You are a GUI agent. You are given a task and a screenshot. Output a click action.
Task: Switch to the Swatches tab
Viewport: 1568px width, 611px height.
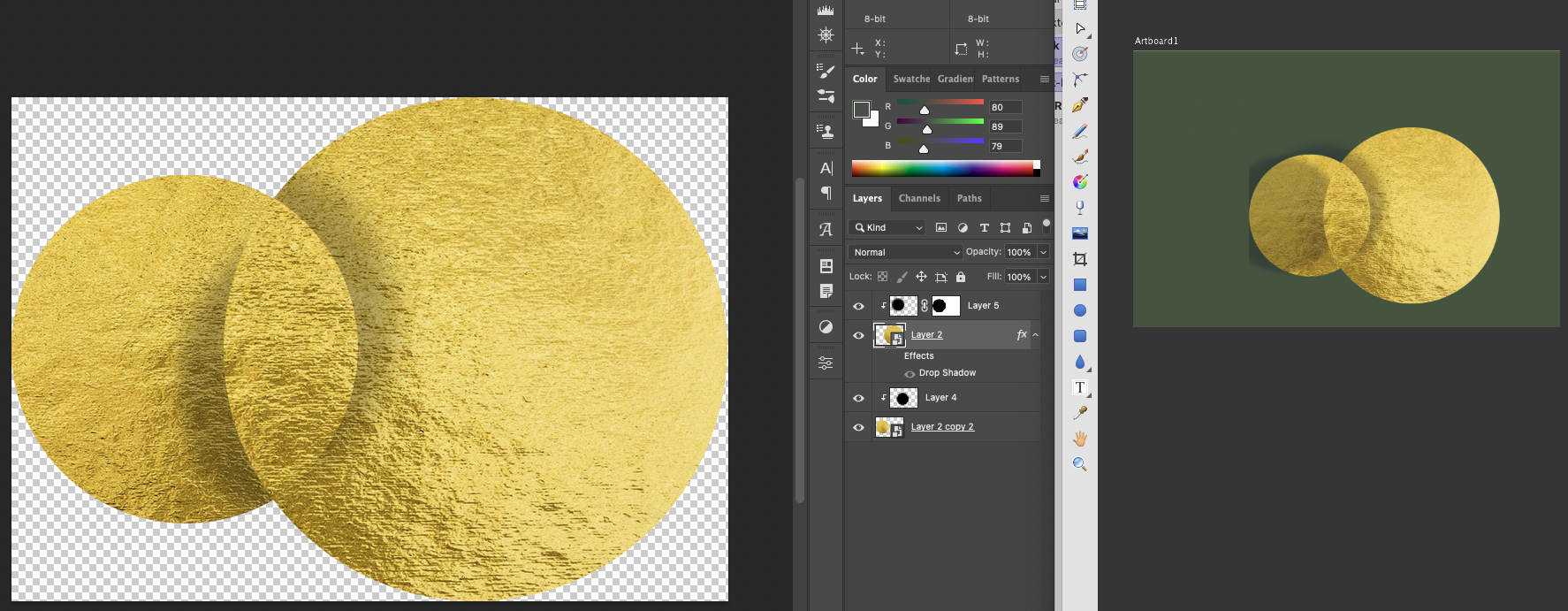[x=911, y=79]
